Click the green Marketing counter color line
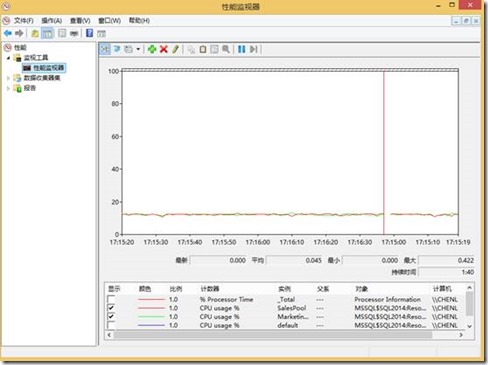 (x=151, y=316)
